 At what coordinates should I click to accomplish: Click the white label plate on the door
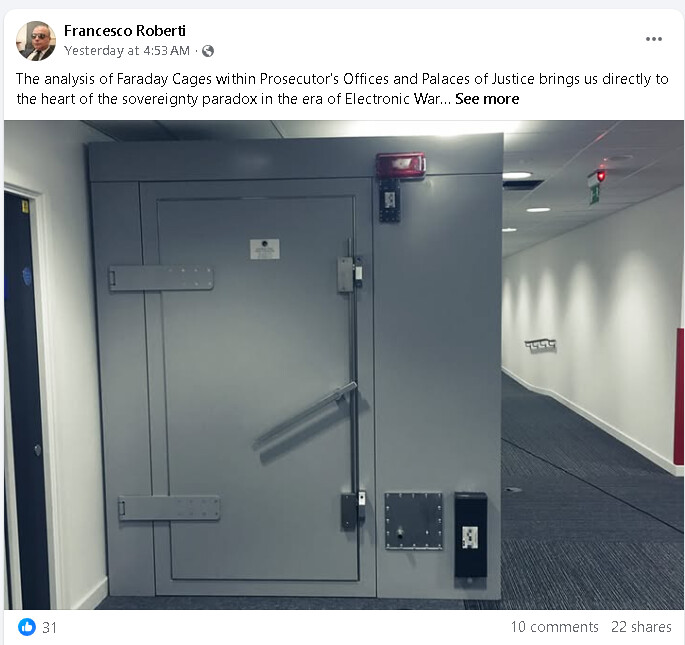265,249
